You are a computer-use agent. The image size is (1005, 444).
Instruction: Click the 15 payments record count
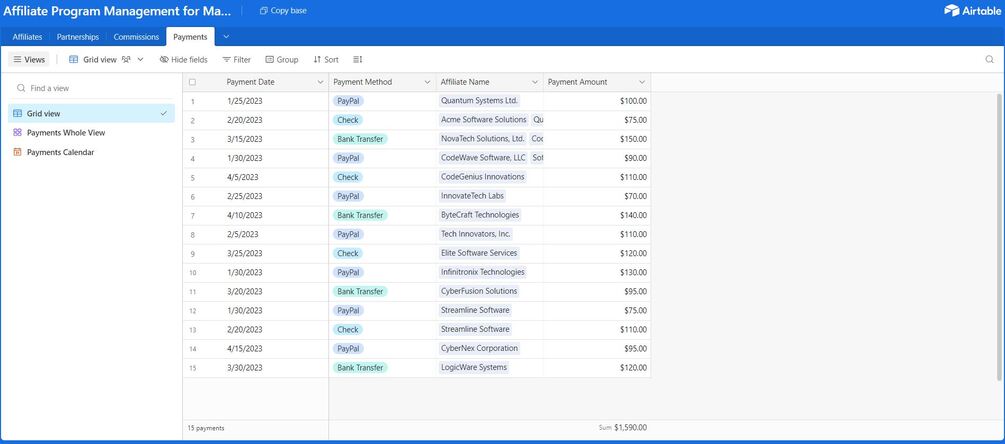click(206, 428)
